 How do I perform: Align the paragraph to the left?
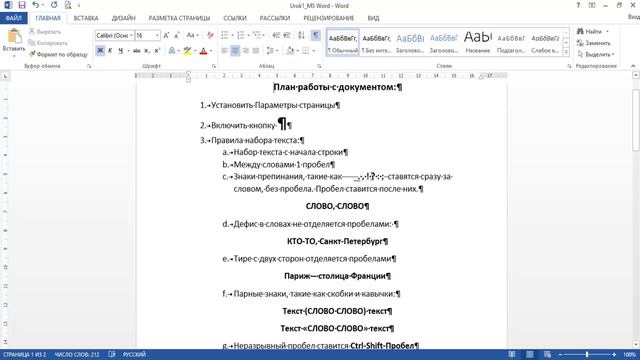224,51
